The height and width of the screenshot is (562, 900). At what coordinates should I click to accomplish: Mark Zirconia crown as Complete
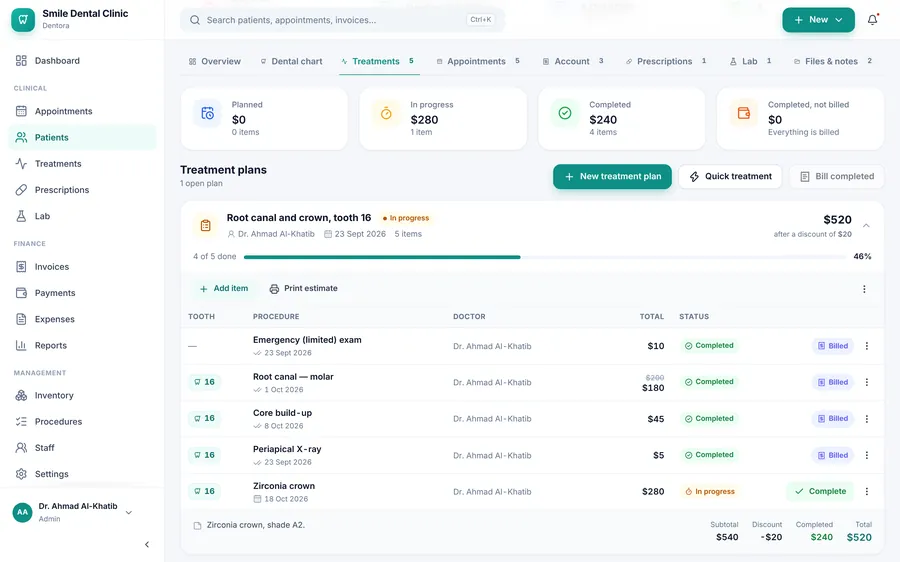tap(820, 491)
